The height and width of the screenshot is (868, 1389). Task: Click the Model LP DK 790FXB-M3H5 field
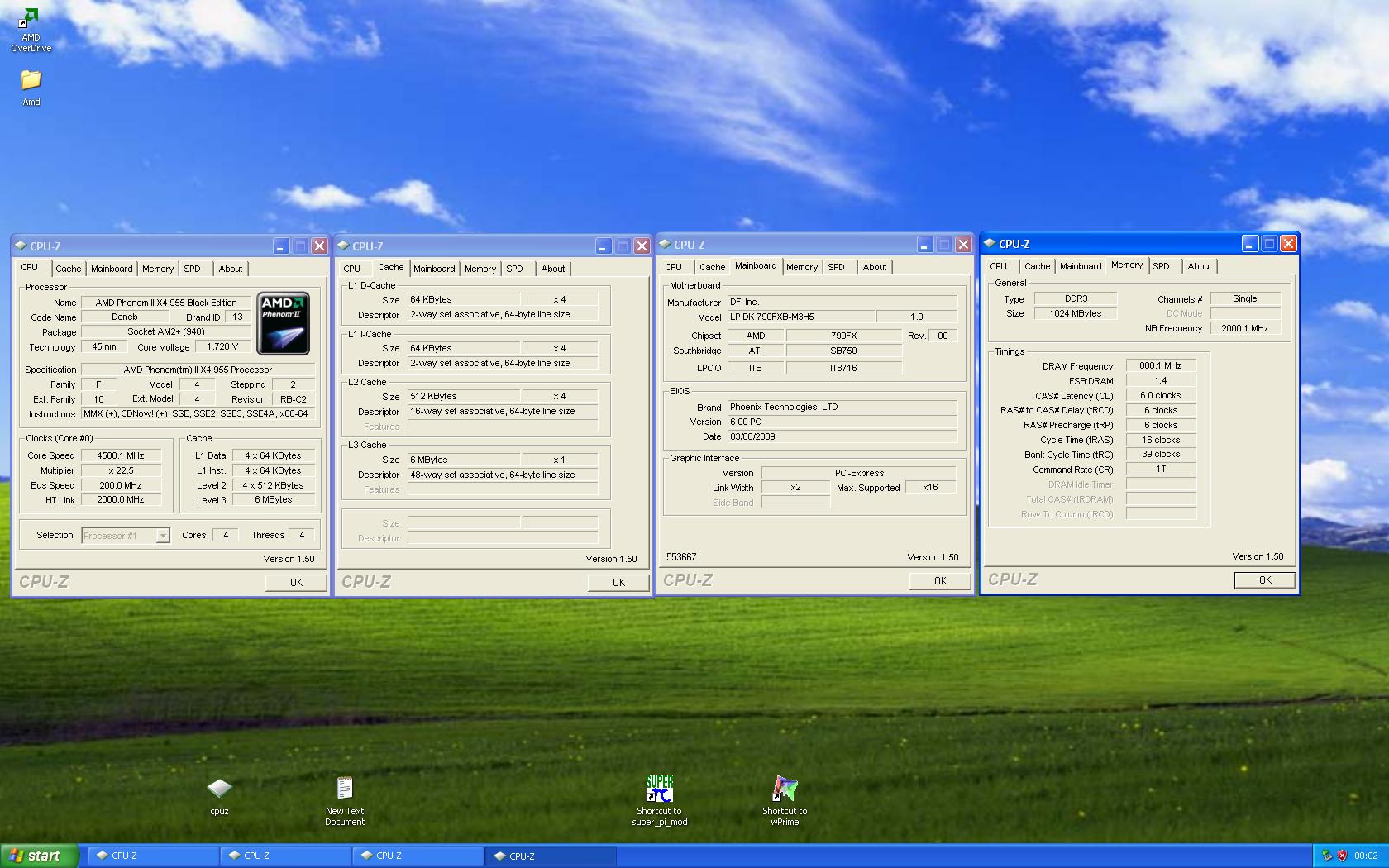pyautogui.click(x=800, y=317)
